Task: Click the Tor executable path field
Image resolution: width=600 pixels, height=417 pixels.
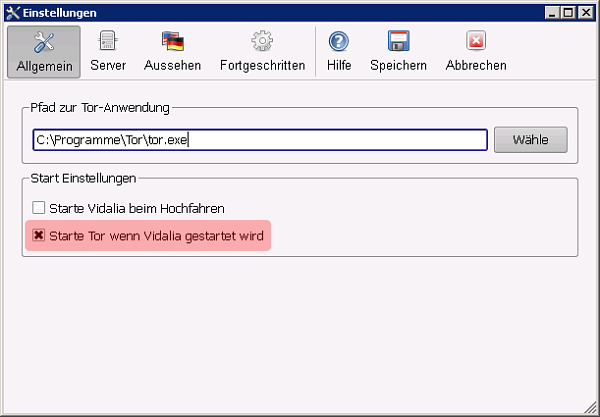Action: click(260, 140)
